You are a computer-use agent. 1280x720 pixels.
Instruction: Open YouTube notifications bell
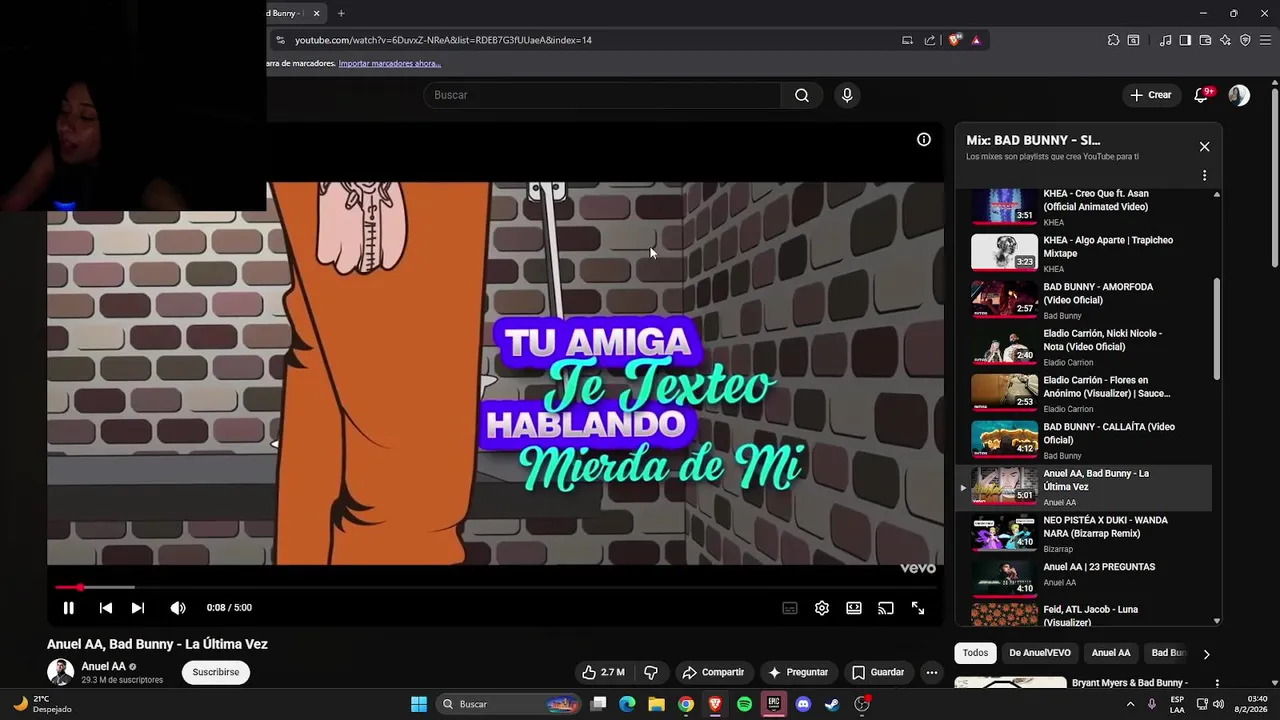pyautogui.click(x=1202, y=95)
